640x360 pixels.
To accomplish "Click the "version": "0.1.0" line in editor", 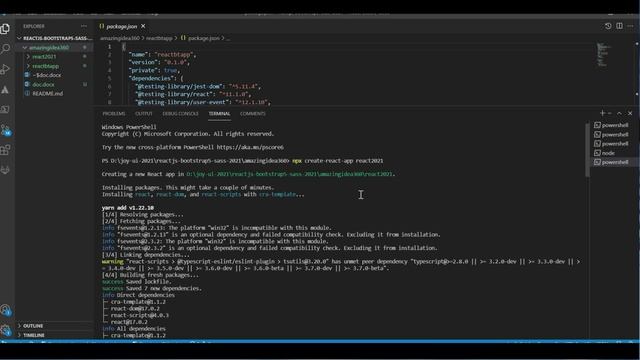I will [x=159, y=62].
